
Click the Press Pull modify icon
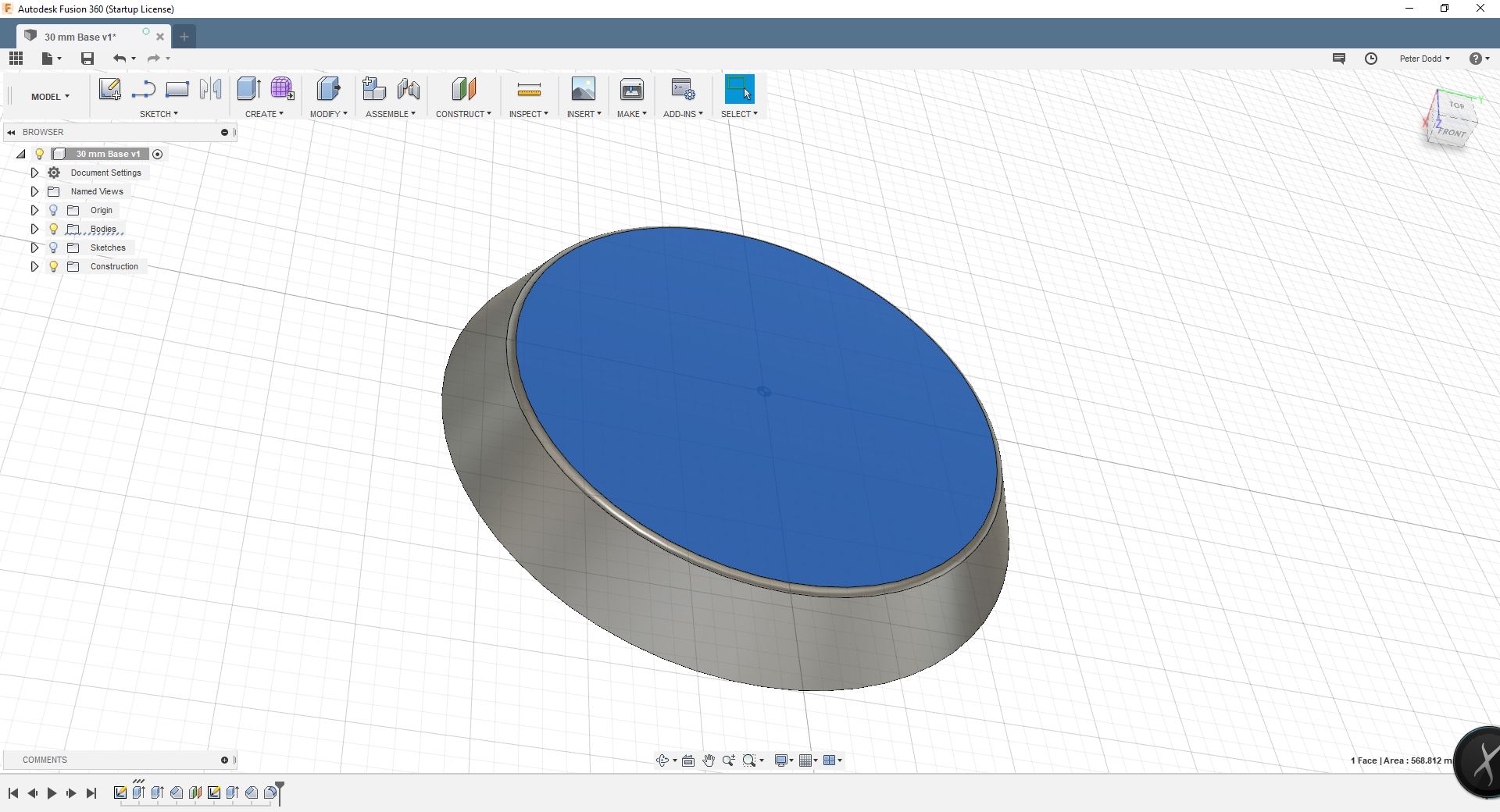coord(329,89)
